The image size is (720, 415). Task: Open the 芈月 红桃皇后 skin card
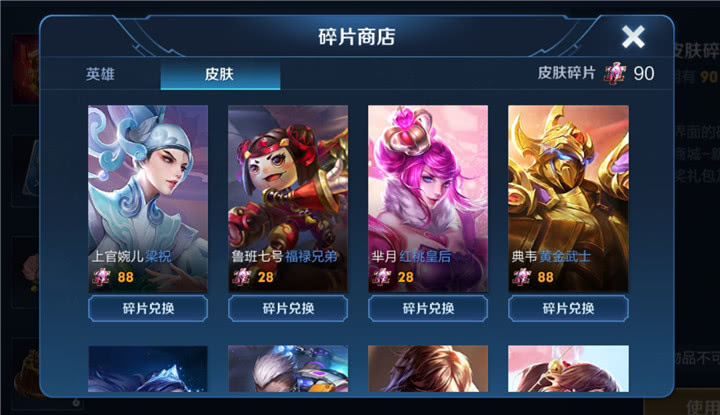(428, 198)
